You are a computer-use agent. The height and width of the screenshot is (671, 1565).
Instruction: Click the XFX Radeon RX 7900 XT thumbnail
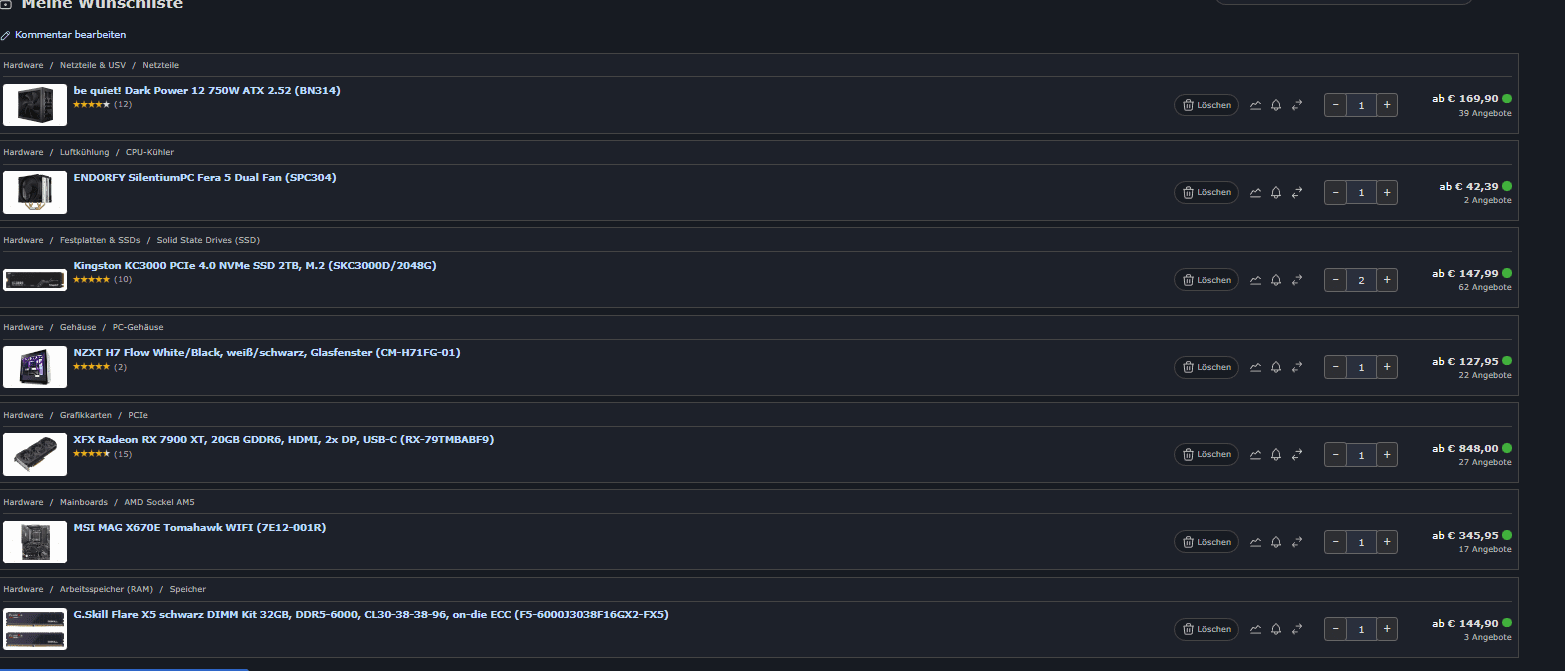point(35,454)
